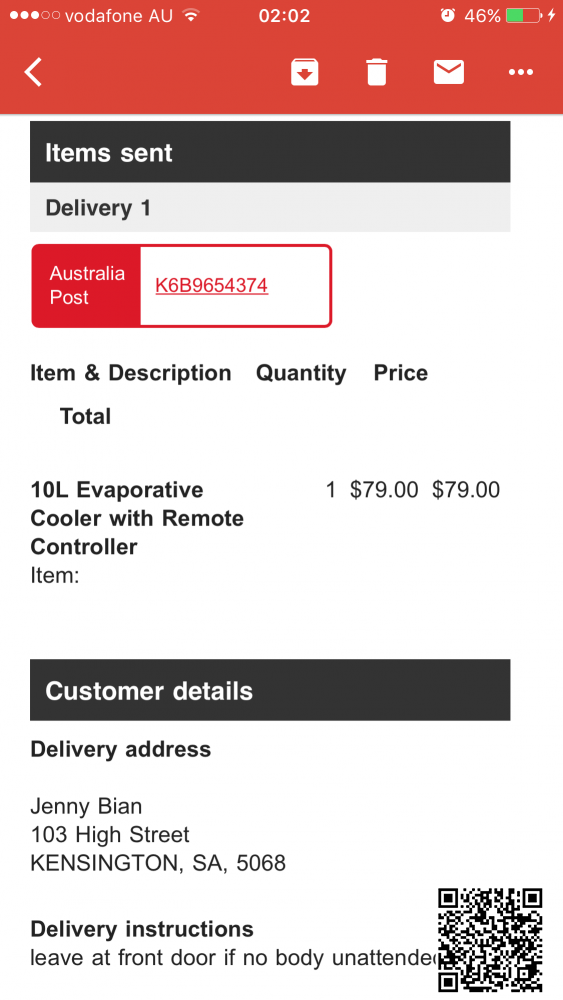The width and height of the screenshot is (563, 1000).
Task: Tap the 103 High Street address line
Action: [x=110, y=834]
